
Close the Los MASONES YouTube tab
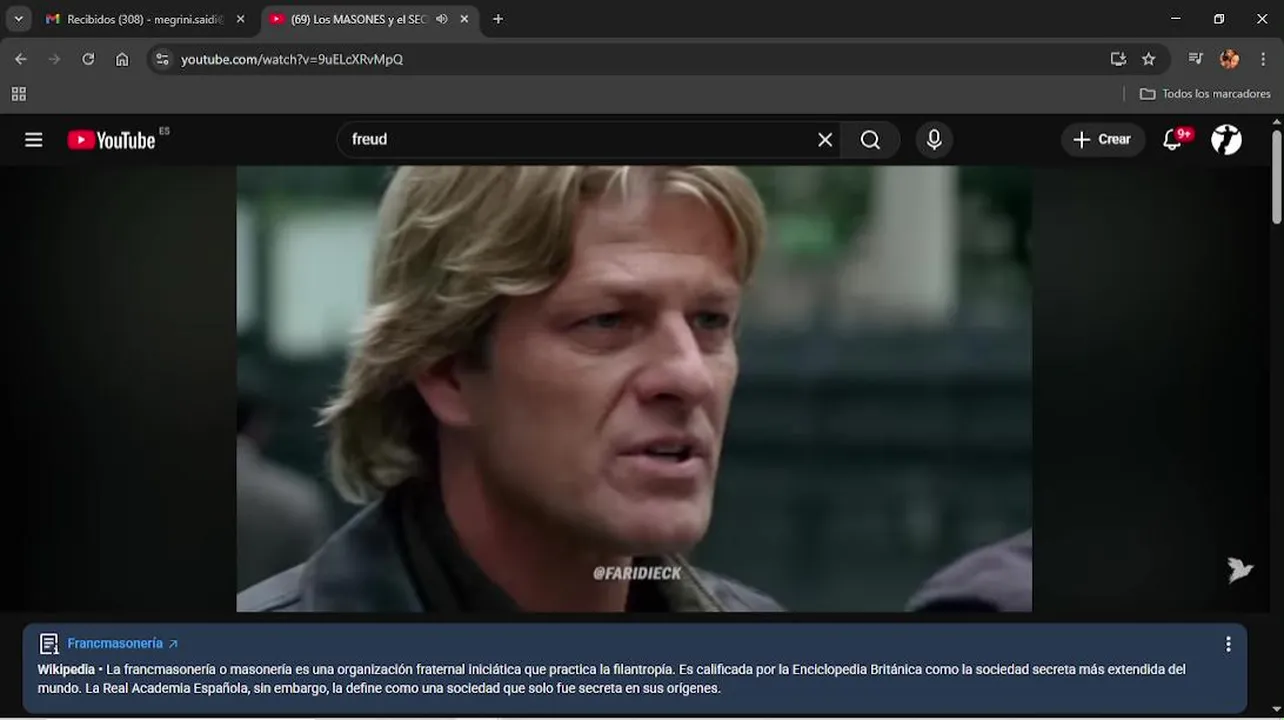pyautogui.click(x=464, y=19)
